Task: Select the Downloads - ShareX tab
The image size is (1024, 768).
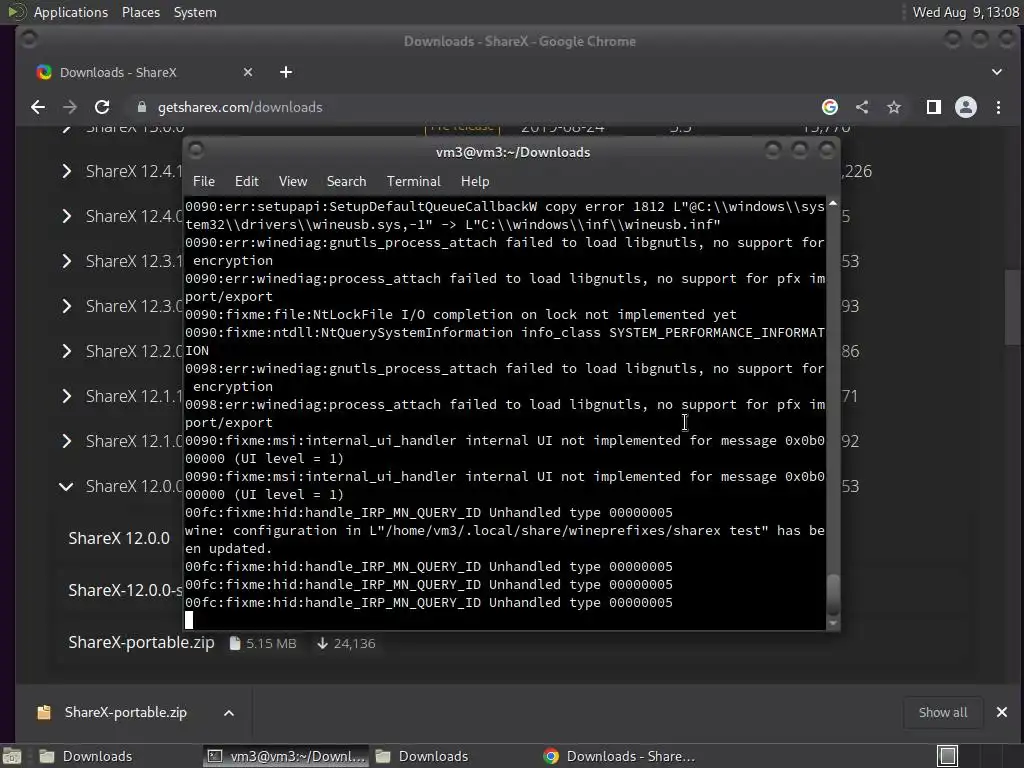Action: [x=144, y=72]
